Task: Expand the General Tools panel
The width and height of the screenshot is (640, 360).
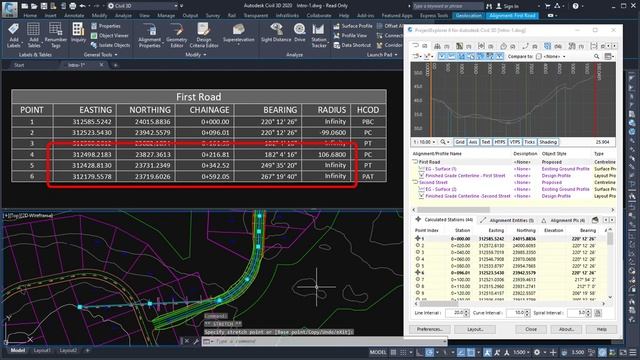Action: coord(100,54)
